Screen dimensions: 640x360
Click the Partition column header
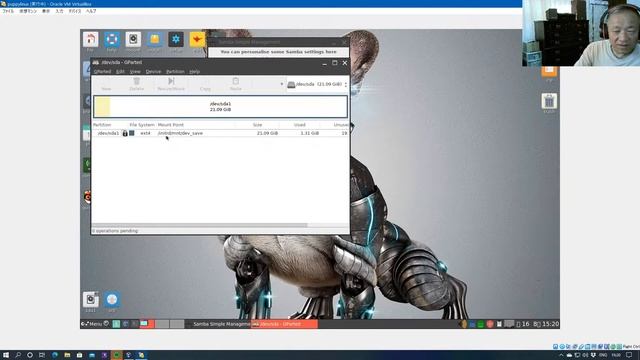[x=102, y=124]
